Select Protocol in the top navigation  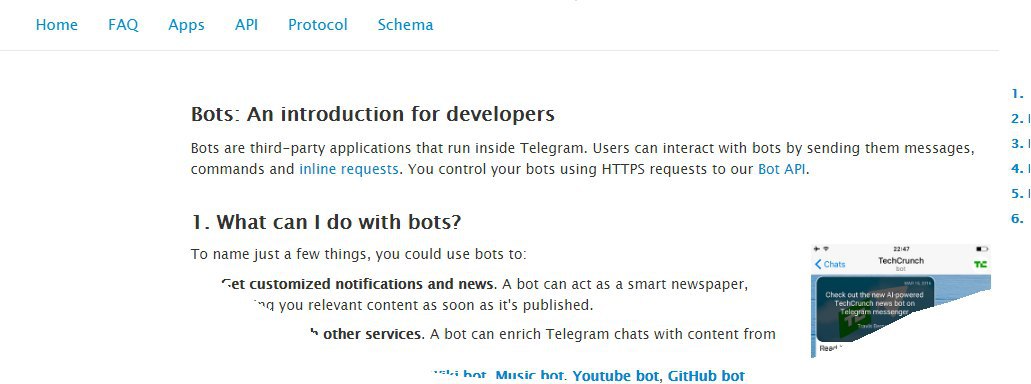318,25
